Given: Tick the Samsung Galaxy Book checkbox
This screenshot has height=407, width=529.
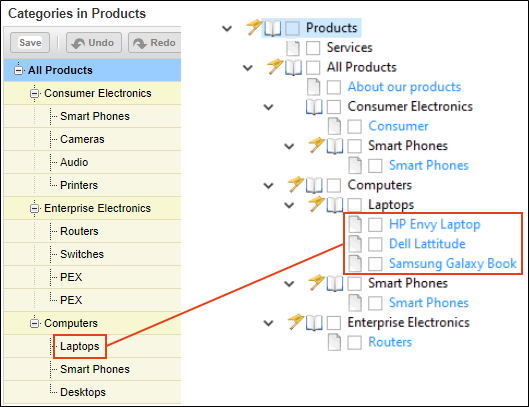Looking at the screenshot, I should 375,264.
